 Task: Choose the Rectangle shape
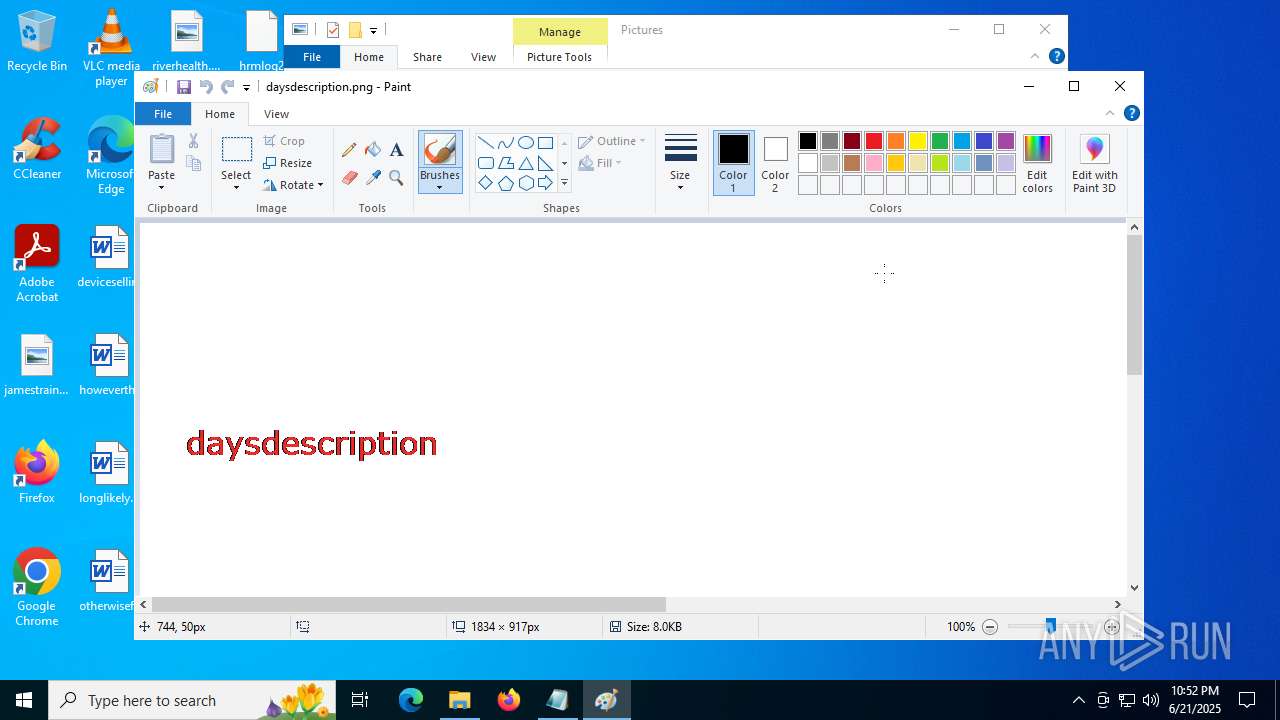545,143
